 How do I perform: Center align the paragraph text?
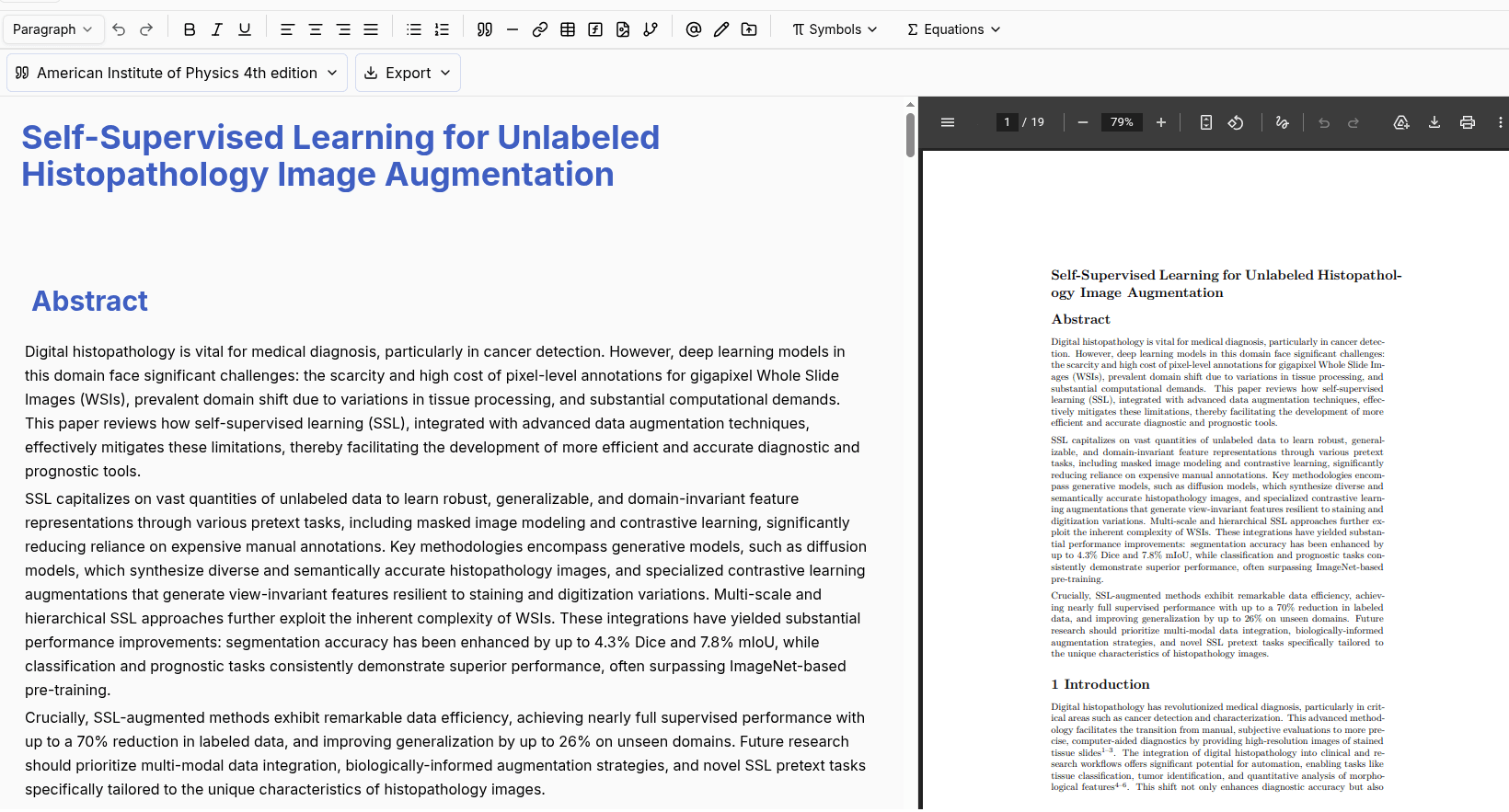click(316, 29)
